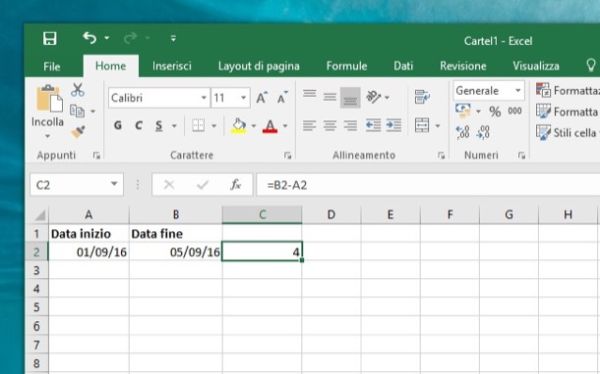Click formula bar containing =B2-A2
Viewport: 600px width, 374px height.
pos(428,185)
